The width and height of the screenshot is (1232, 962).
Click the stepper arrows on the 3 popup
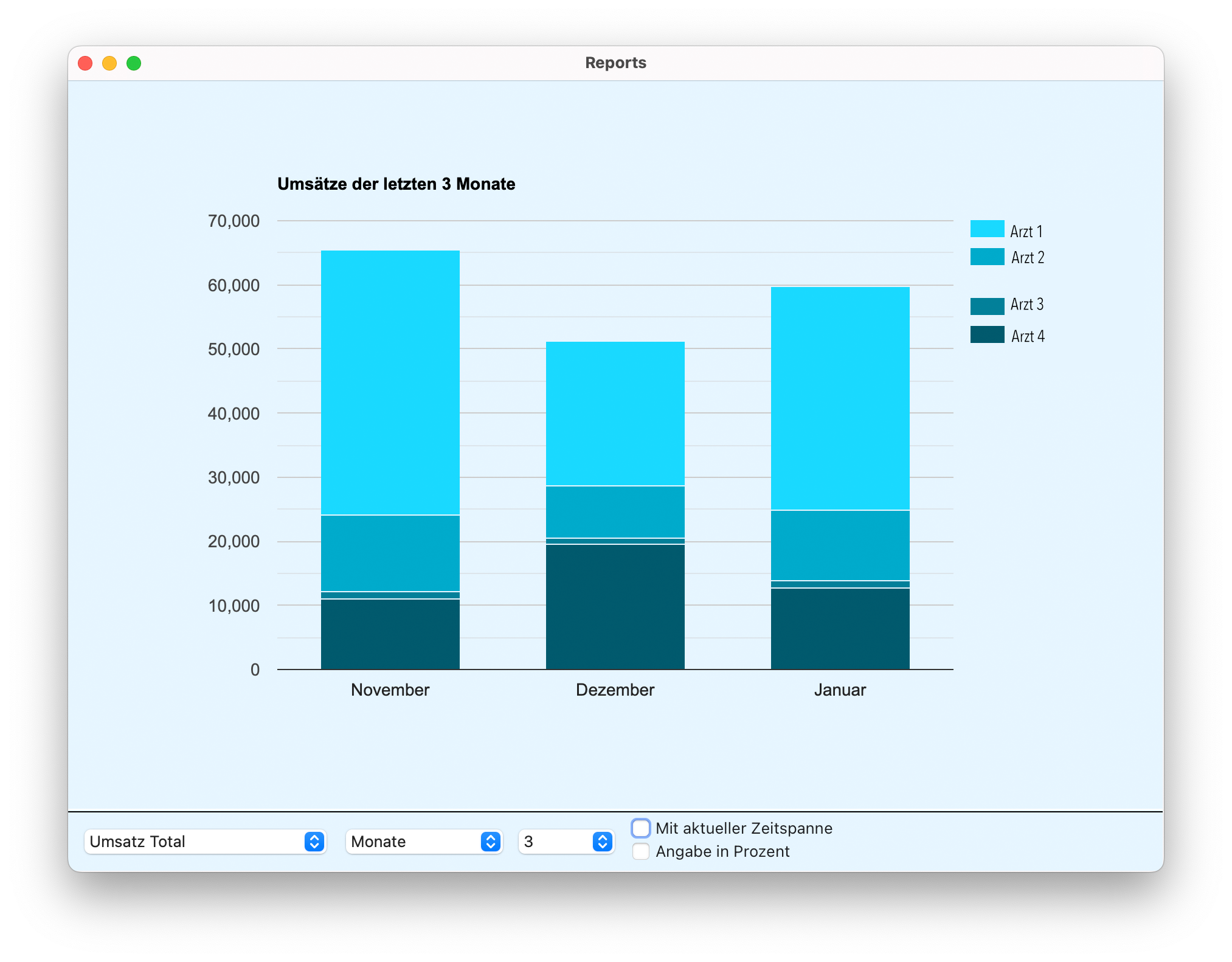[602, 842]
